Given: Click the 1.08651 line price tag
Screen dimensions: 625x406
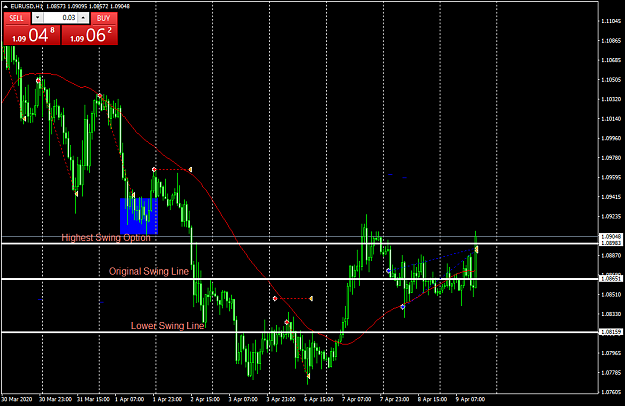Looking at the screenshot, I should (x=611, y=279).
